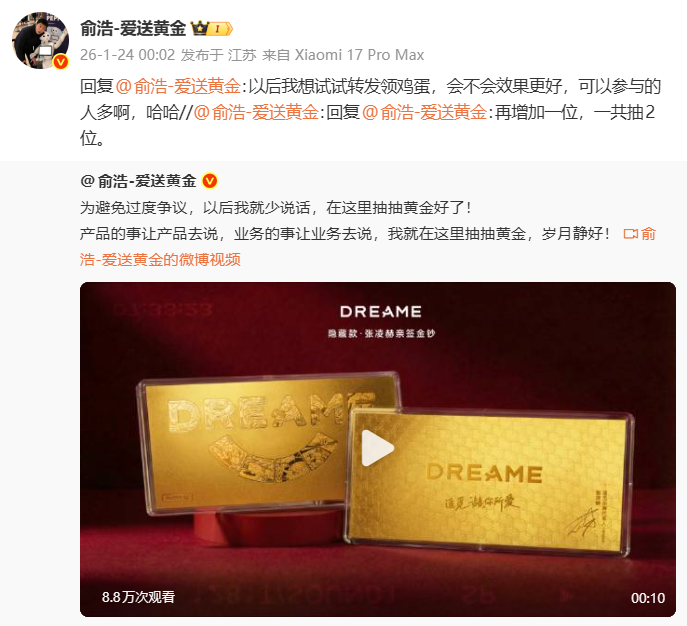Click the post timestamp 26-1-24 00:02
Viewport: 687px width, 626px height.
[x=127, y=55]
